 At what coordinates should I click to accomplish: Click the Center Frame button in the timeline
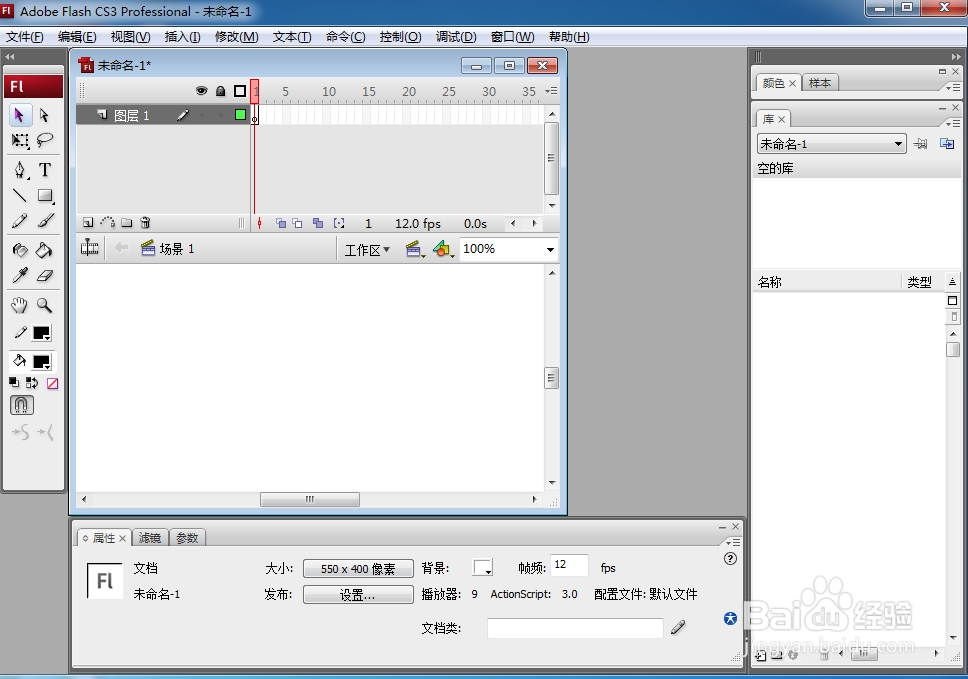point(259,223)
